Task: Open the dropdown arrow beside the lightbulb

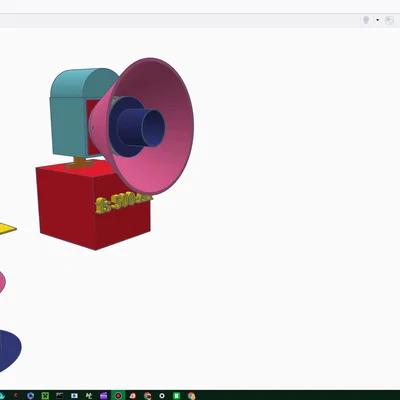Action: [377, 20]
